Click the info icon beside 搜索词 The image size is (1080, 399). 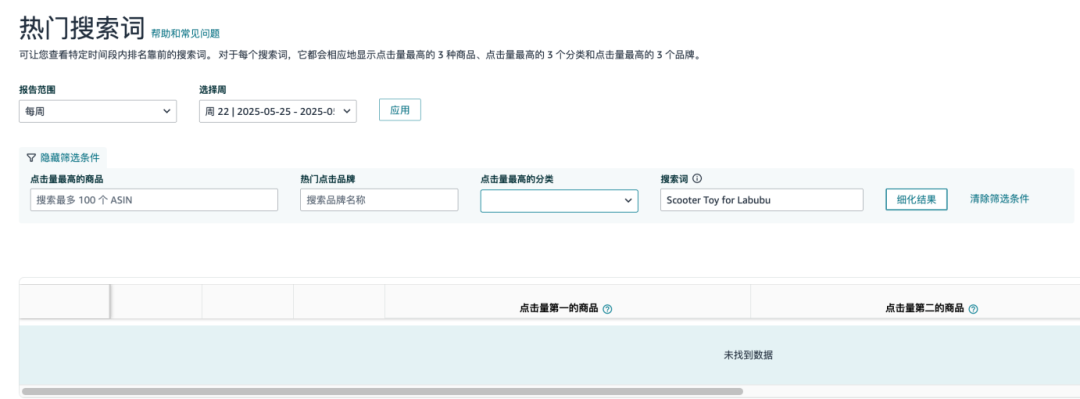coord(697,179)
